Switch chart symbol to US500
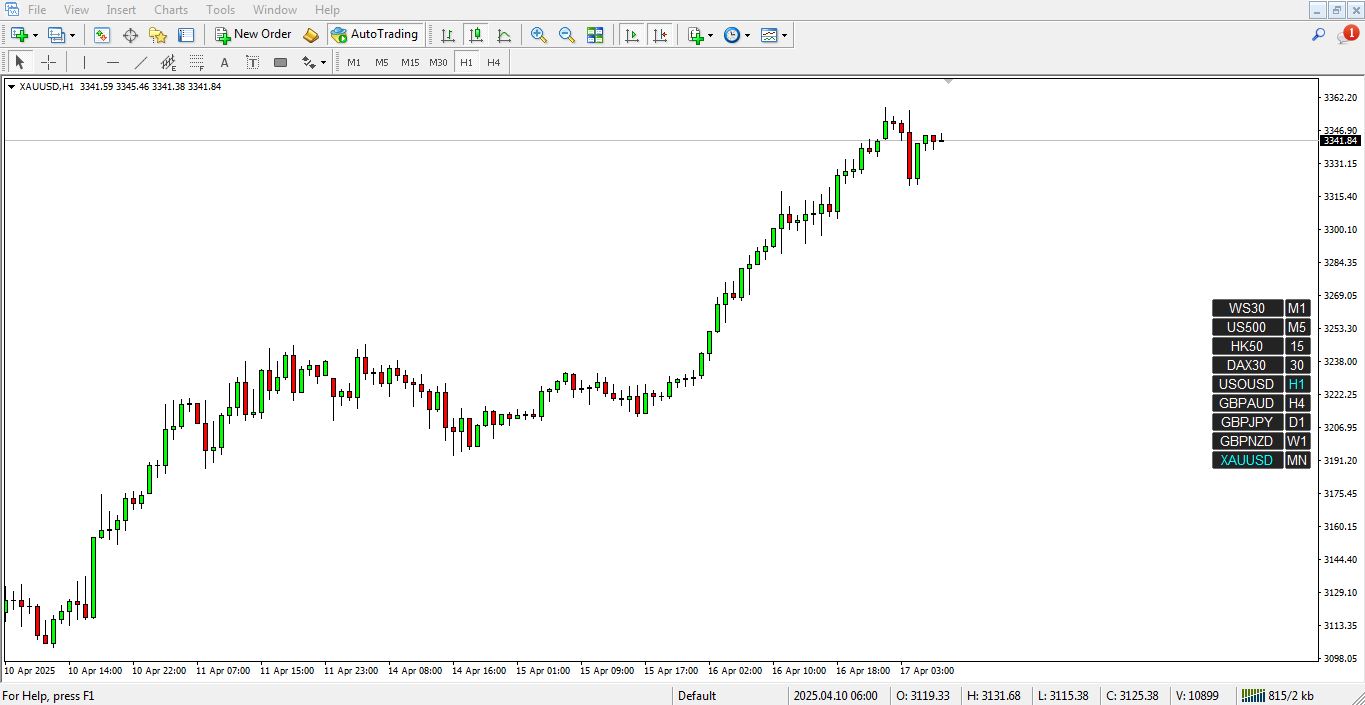 point(1247,327)
